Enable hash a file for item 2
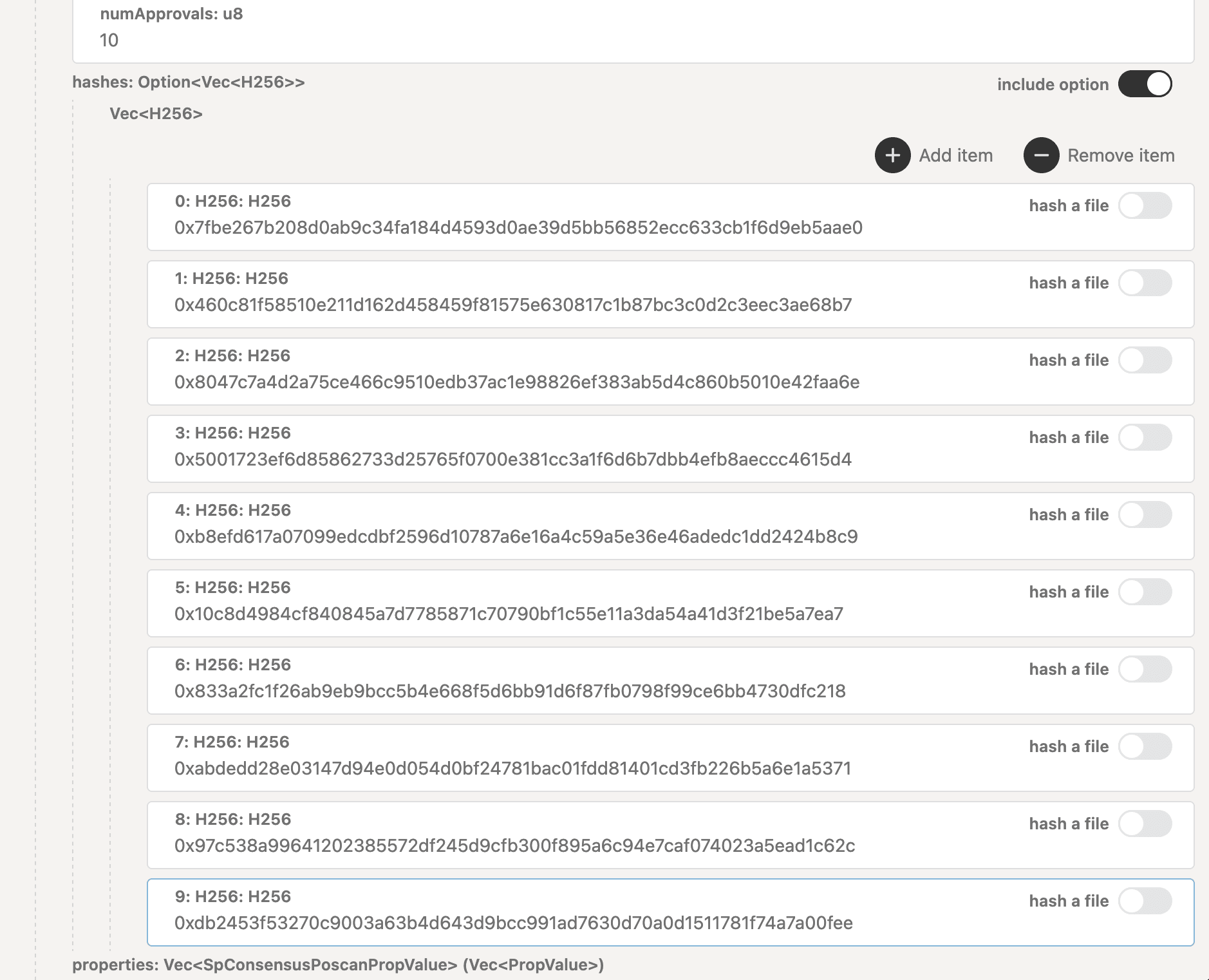1209x980 pixels. coord(1145,360)
